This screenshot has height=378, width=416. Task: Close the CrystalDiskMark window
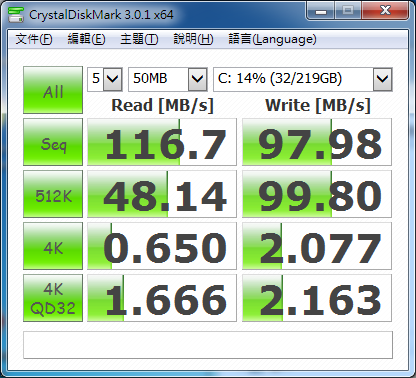click(385, 11)
